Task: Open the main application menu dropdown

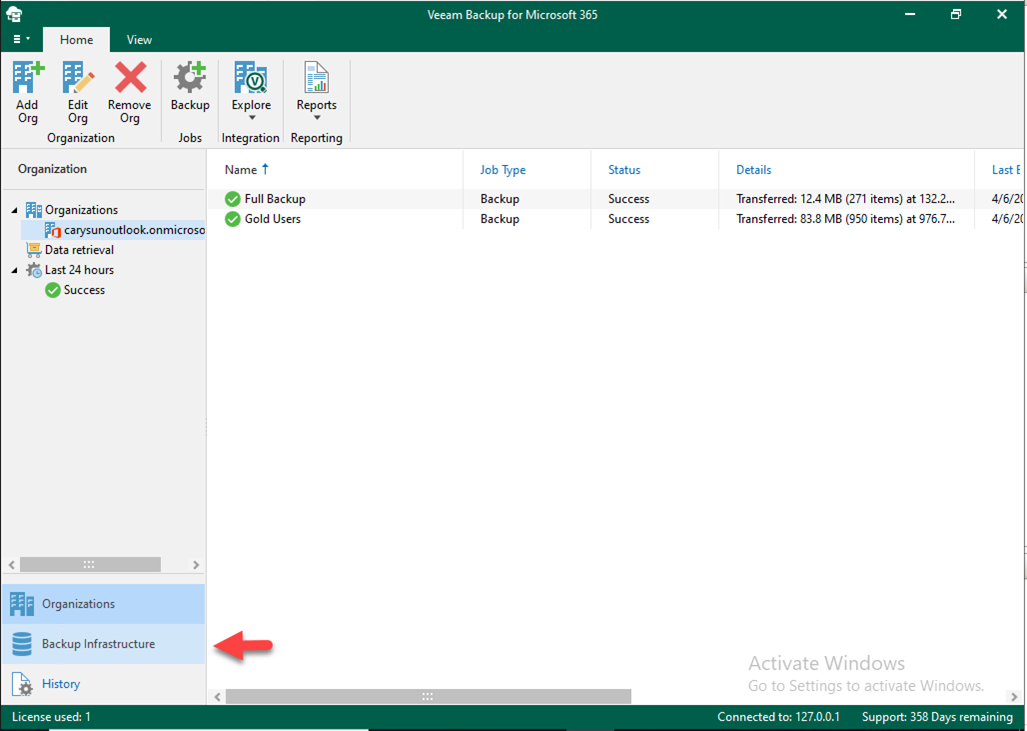Action: (21, 40)
